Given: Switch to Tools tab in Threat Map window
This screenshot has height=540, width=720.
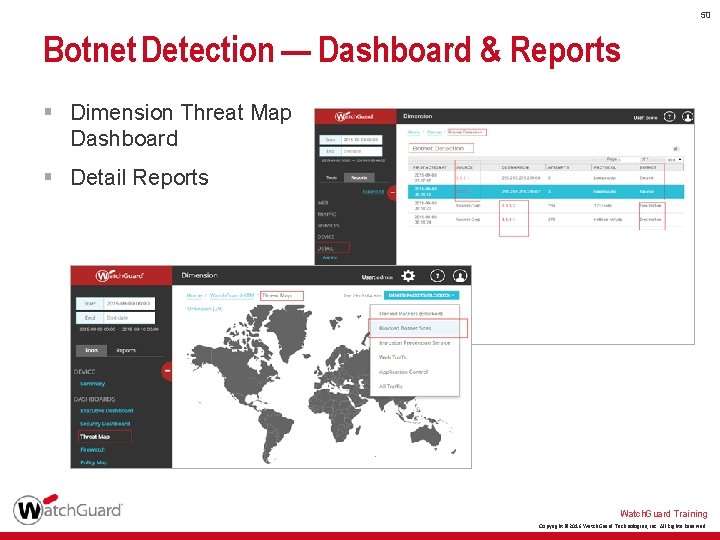Looking at the screenshot, I should (x=91, y=350).
